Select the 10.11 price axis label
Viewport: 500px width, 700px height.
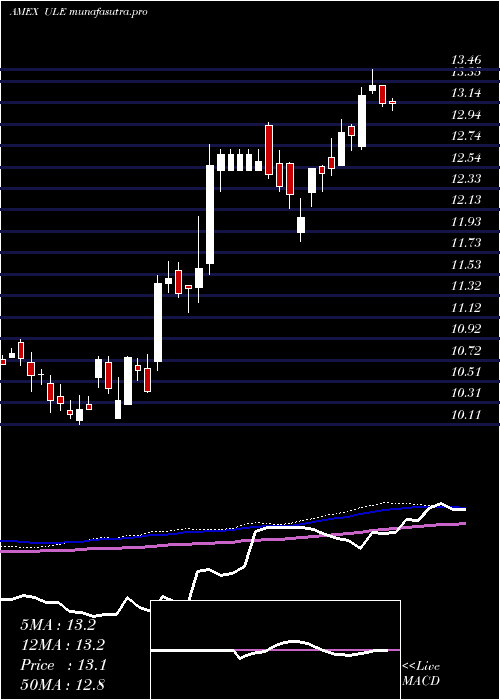(x=466, y=415)
